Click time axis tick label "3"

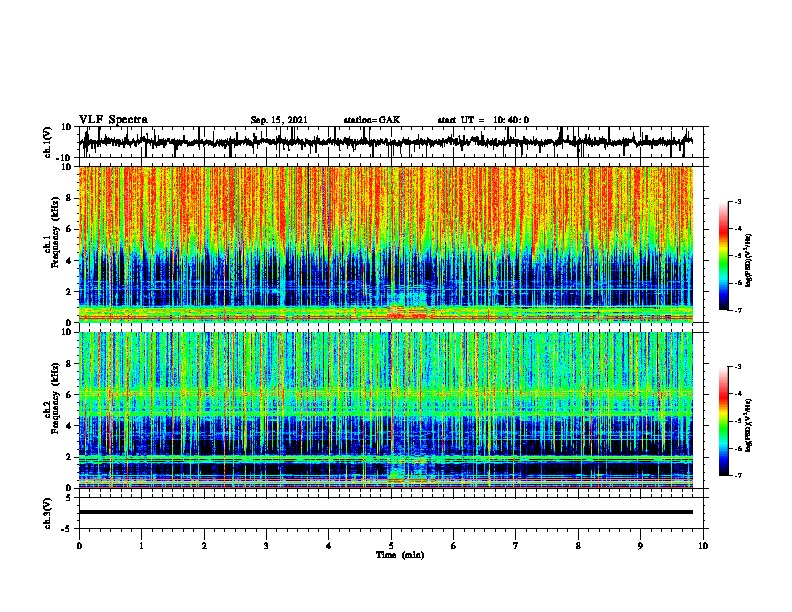click(x=266, y=546)
